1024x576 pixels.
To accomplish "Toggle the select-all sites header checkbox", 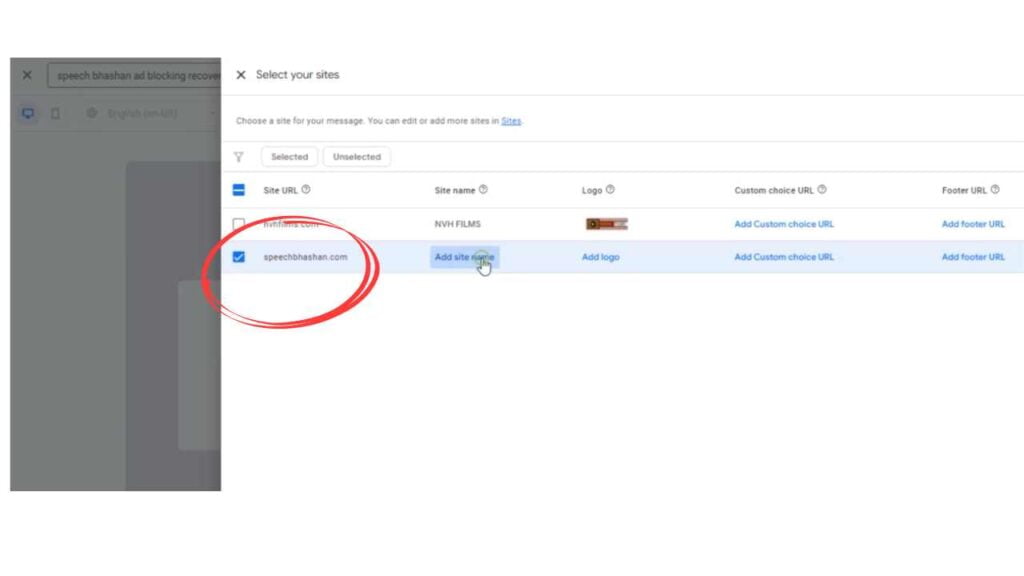I will (x=238, y=190).
